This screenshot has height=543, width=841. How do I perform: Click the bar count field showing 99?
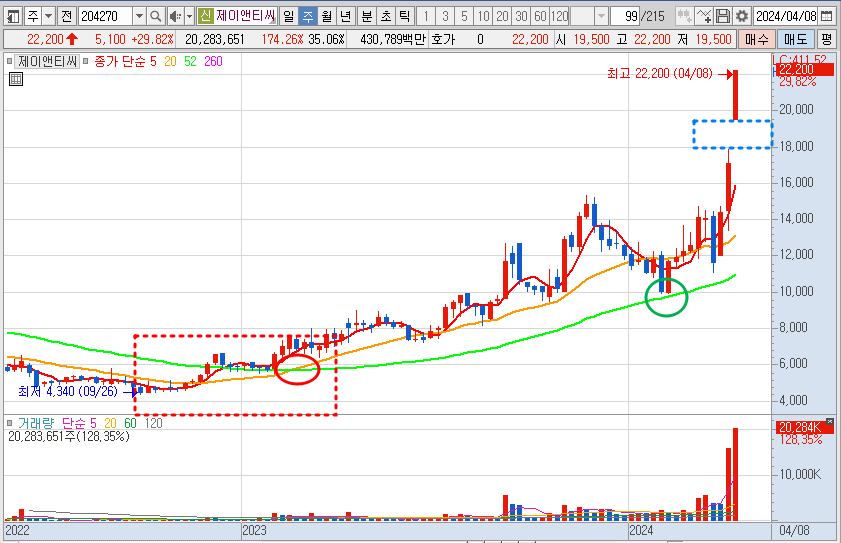[626, 16]
